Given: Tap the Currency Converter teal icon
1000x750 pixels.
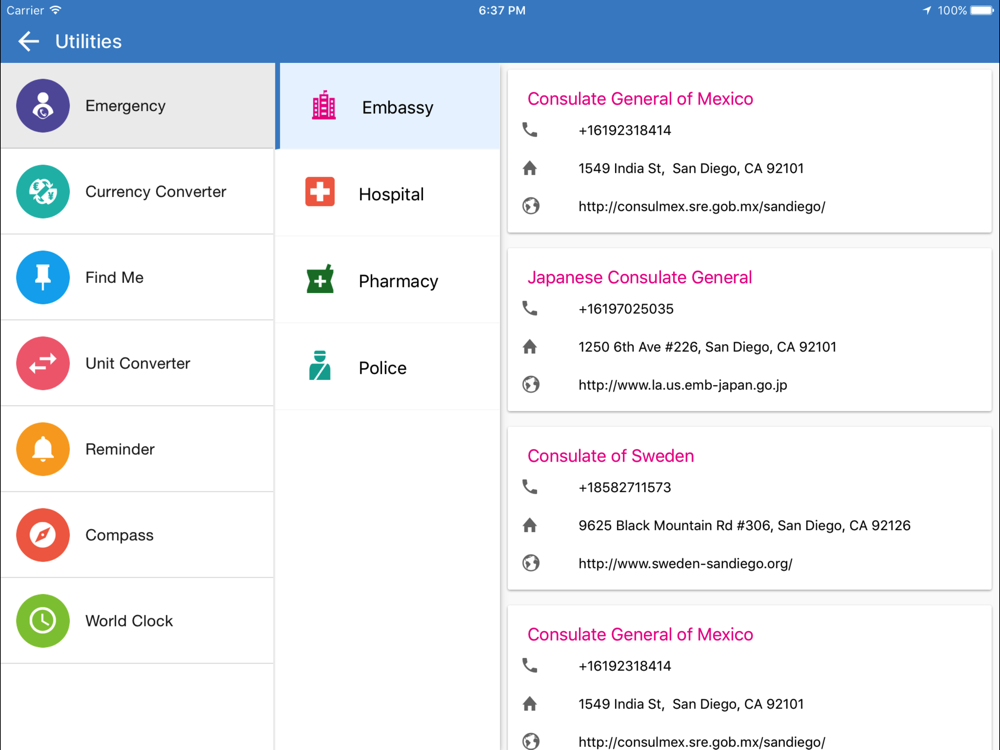Looking at the screenshot, I should point(43,191).
